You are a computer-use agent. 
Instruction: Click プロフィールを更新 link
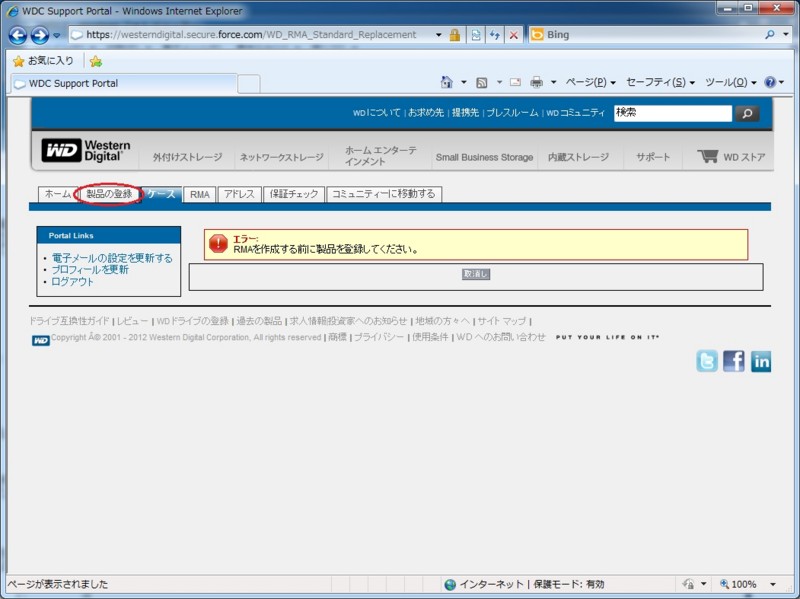[90, 269]
